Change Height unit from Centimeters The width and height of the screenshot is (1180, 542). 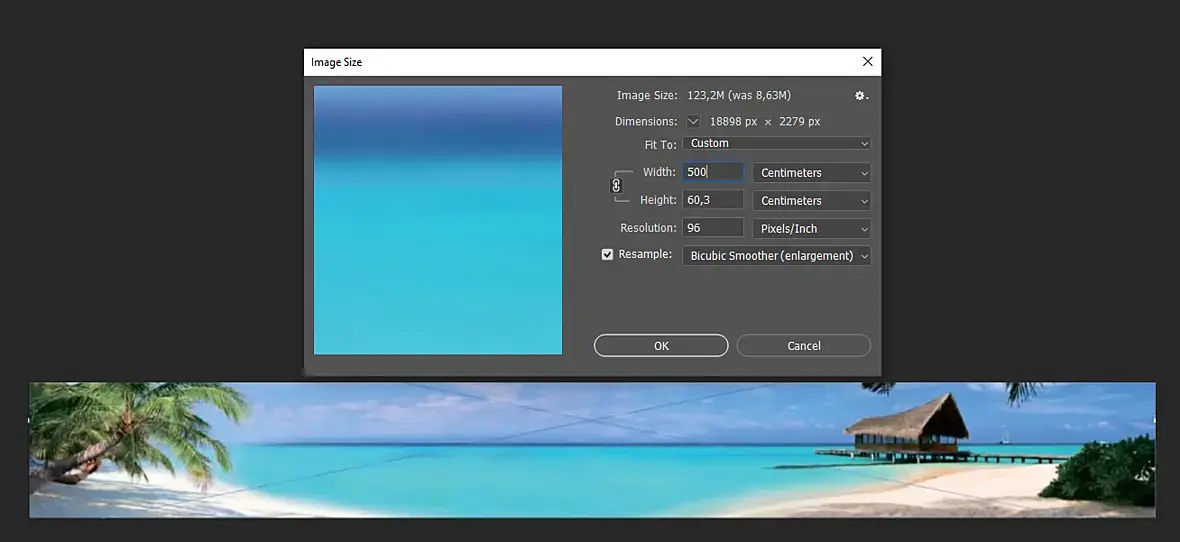click(812, 200)
